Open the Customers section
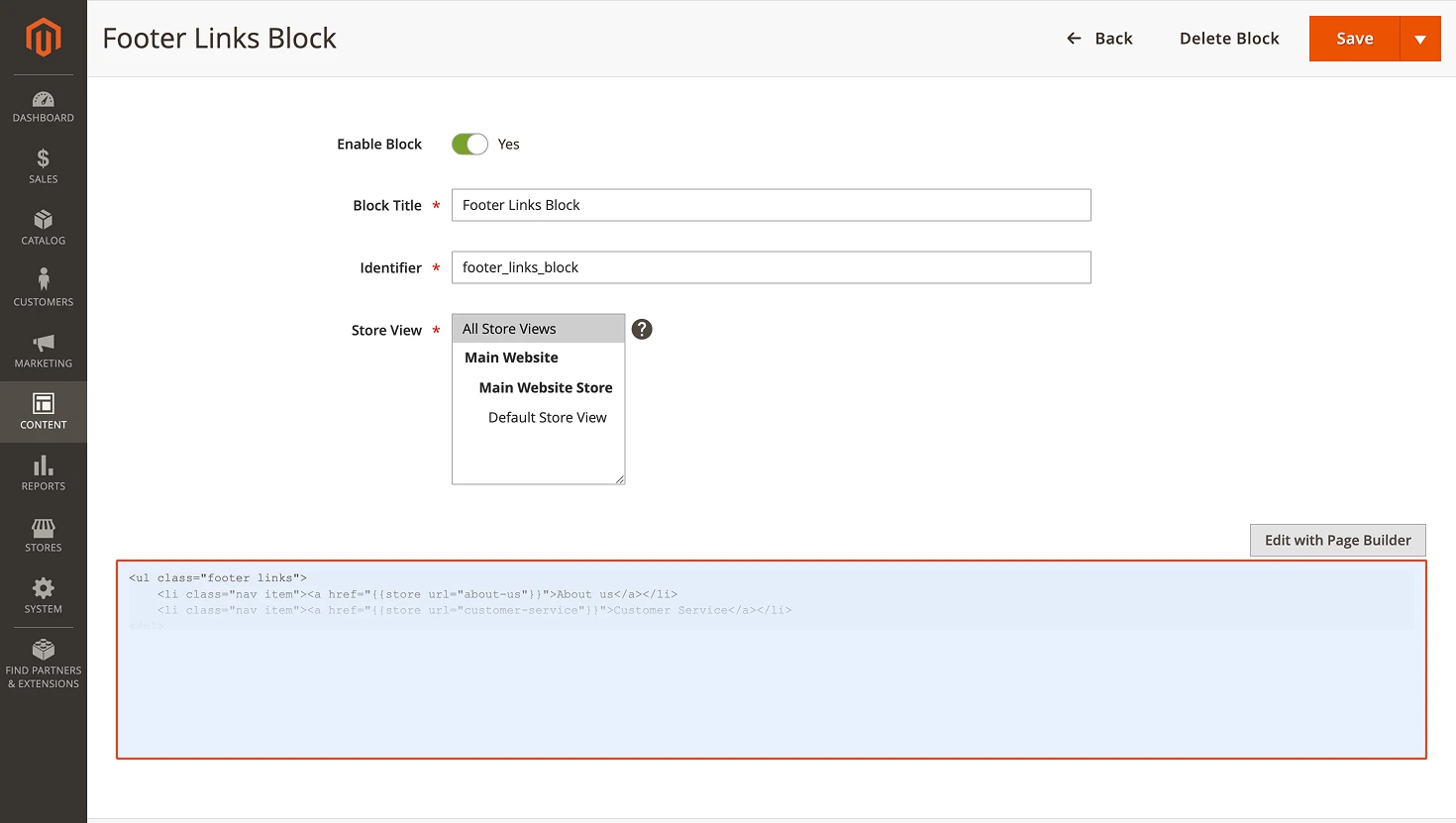1456x823 pixels. tap(43, 287)
